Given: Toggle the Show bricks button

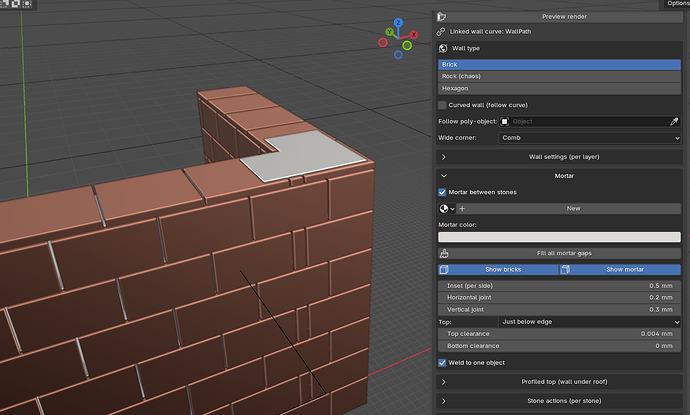Looking at the screenshot, I should point(499,270).
